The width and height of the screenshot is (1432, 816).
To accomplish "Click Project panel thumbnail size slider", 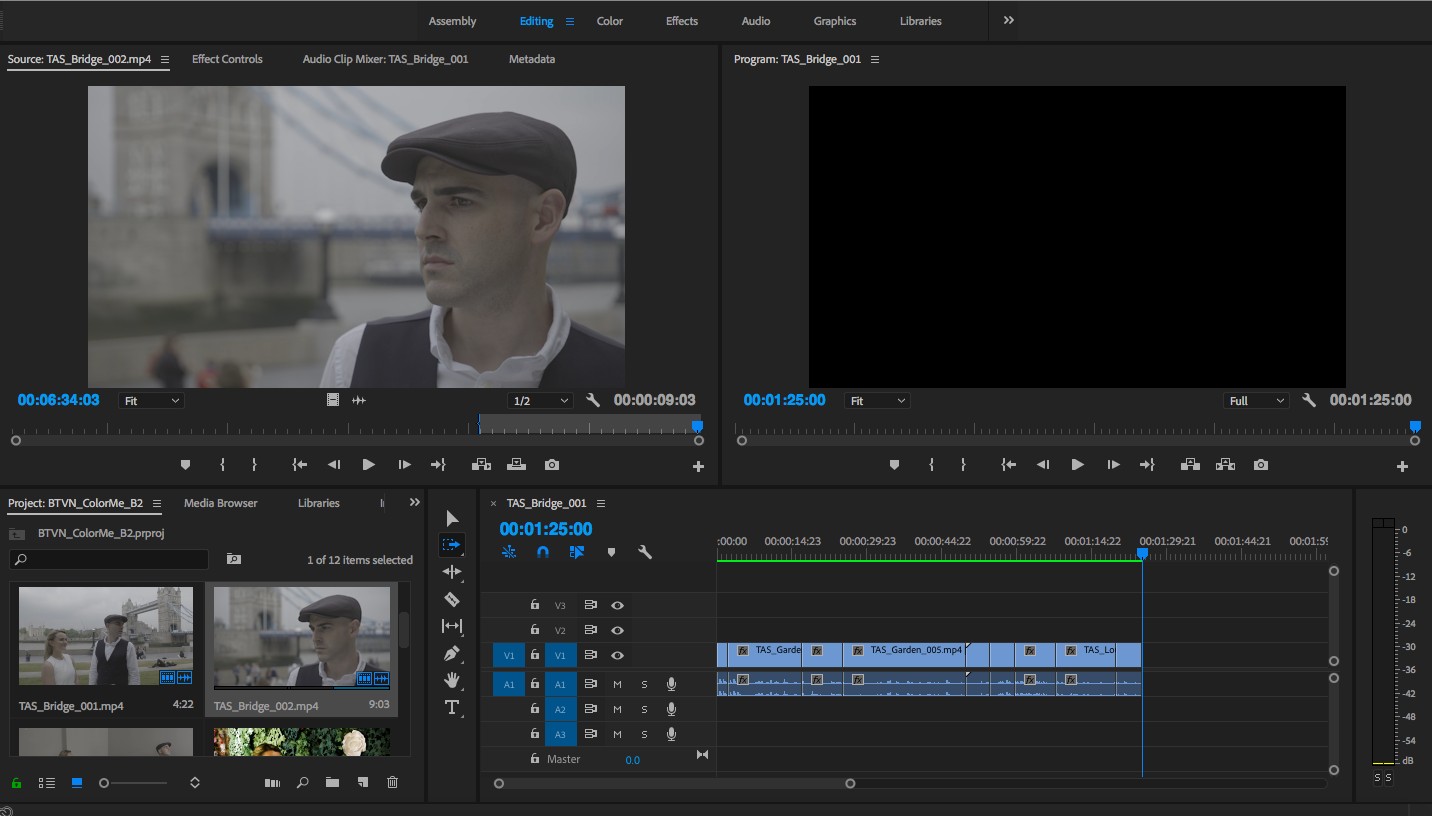I will [134, 783].
